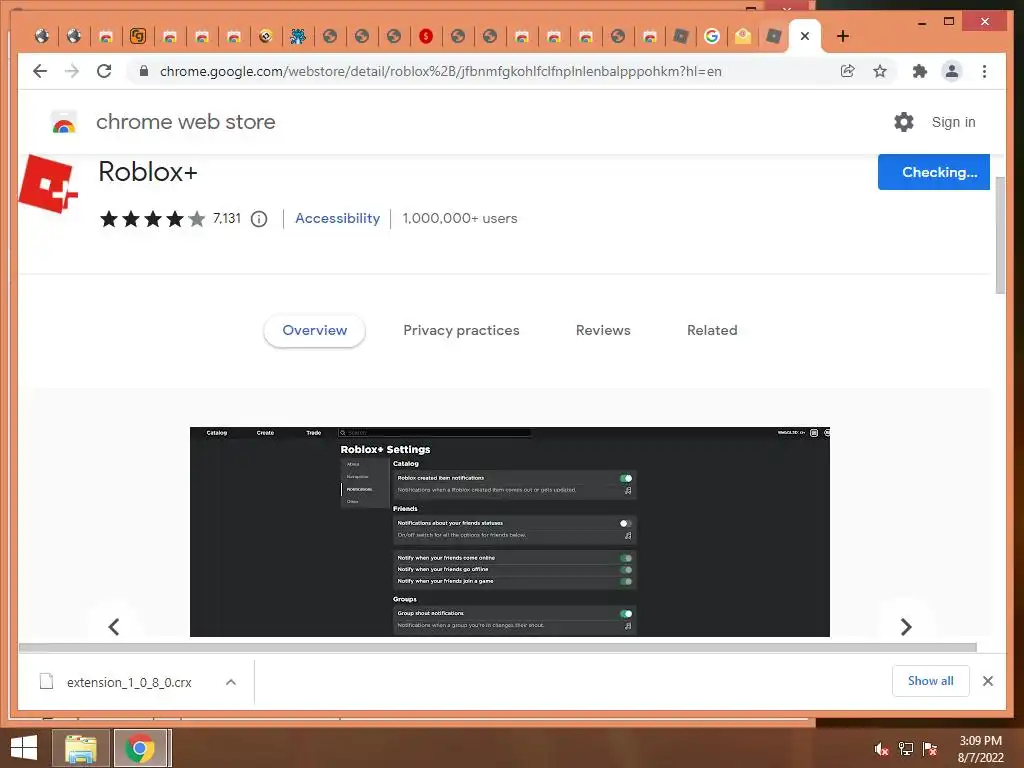
Task: Click the 1,000,000+ users text
Action: tap(460, 218)
